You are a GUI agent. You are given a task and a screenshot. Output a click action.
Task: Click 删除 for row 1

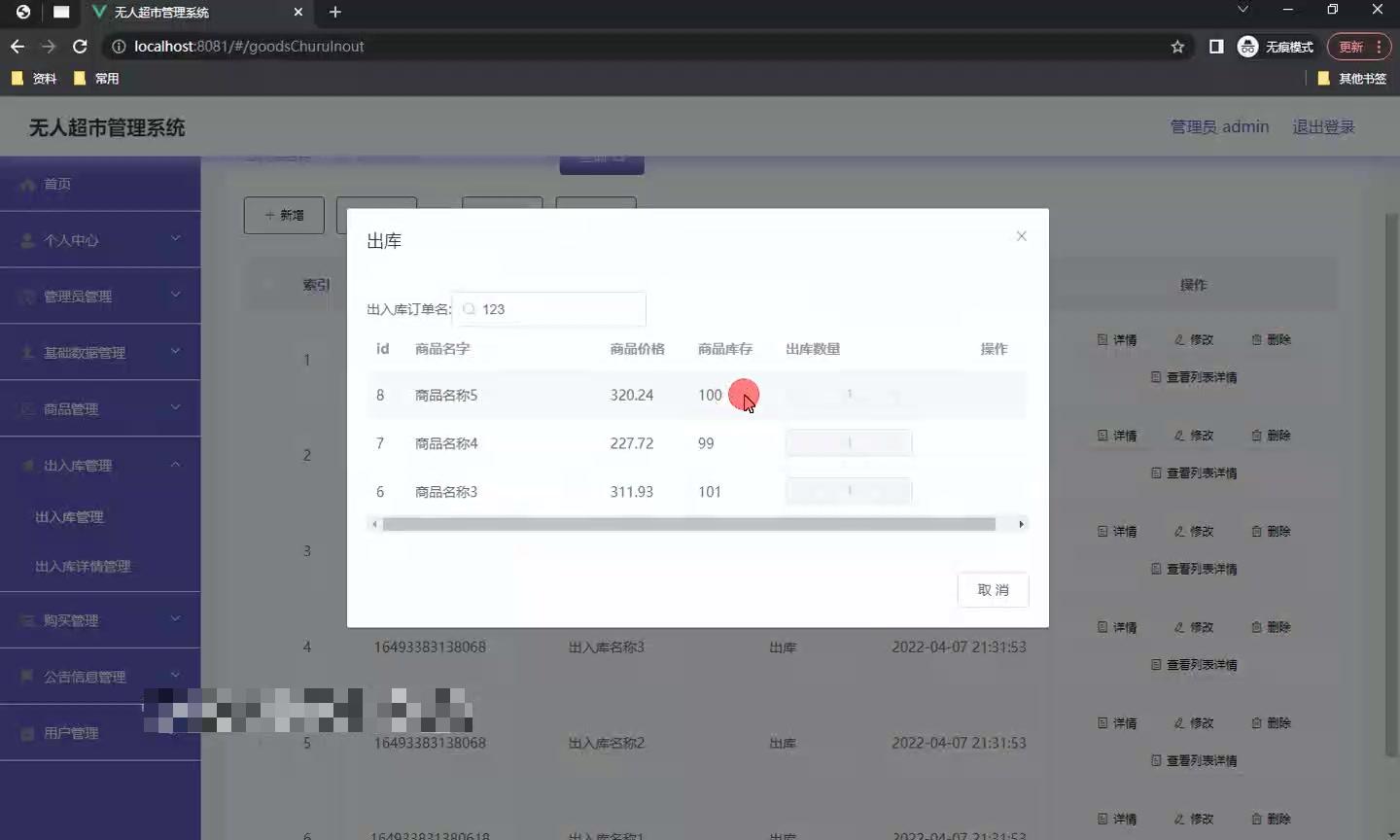pos(1271,340)
